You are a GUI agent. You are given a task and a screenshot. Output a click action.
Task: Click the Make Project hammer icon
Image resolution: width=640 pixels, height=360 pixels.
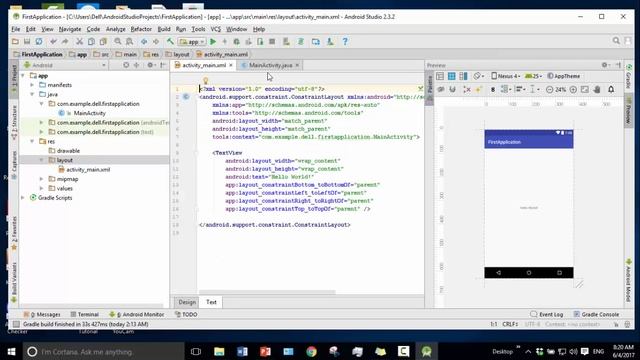pos(170,42)
